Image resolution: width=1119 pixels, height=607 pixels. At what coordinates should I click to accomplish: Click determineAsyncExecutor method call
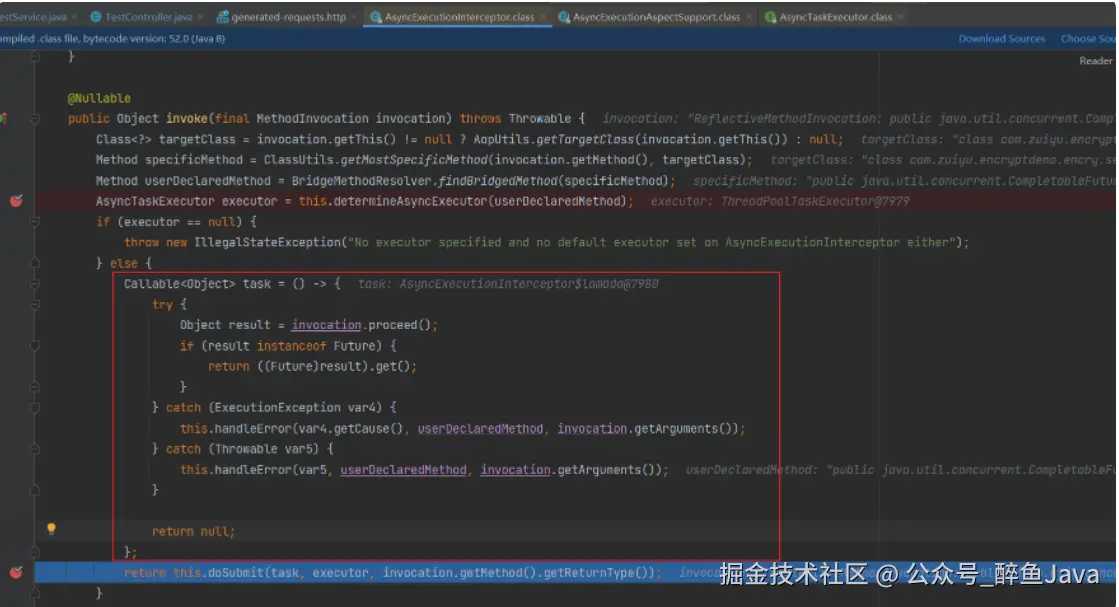[409, 201]
